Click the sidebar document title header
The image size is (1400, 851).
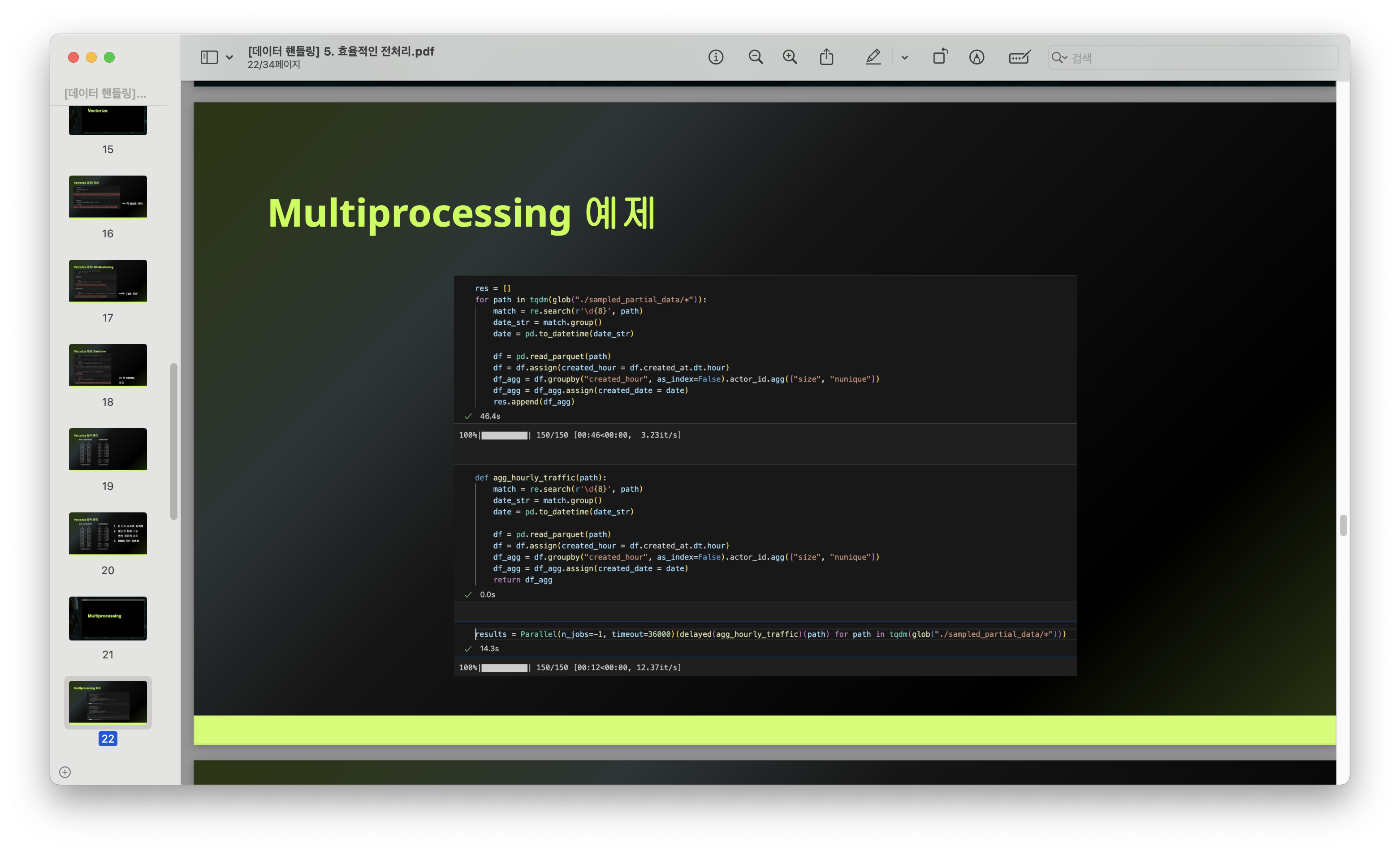pos(105,93)
